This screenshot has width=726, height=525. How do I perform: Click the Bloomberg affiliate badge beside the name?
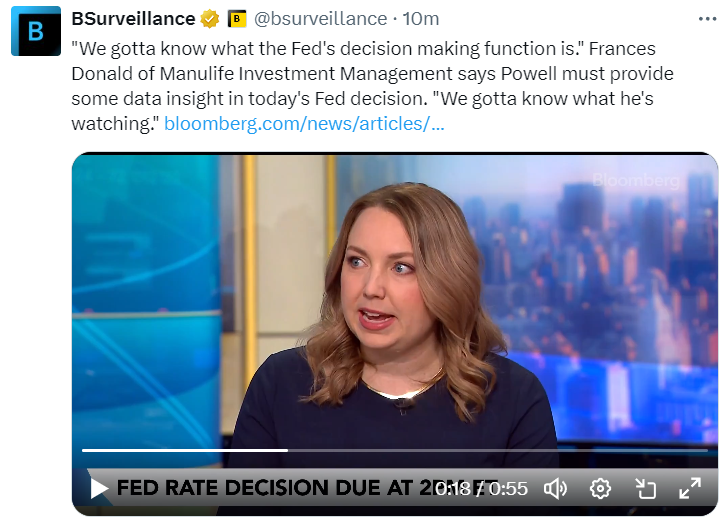(237, 19)
